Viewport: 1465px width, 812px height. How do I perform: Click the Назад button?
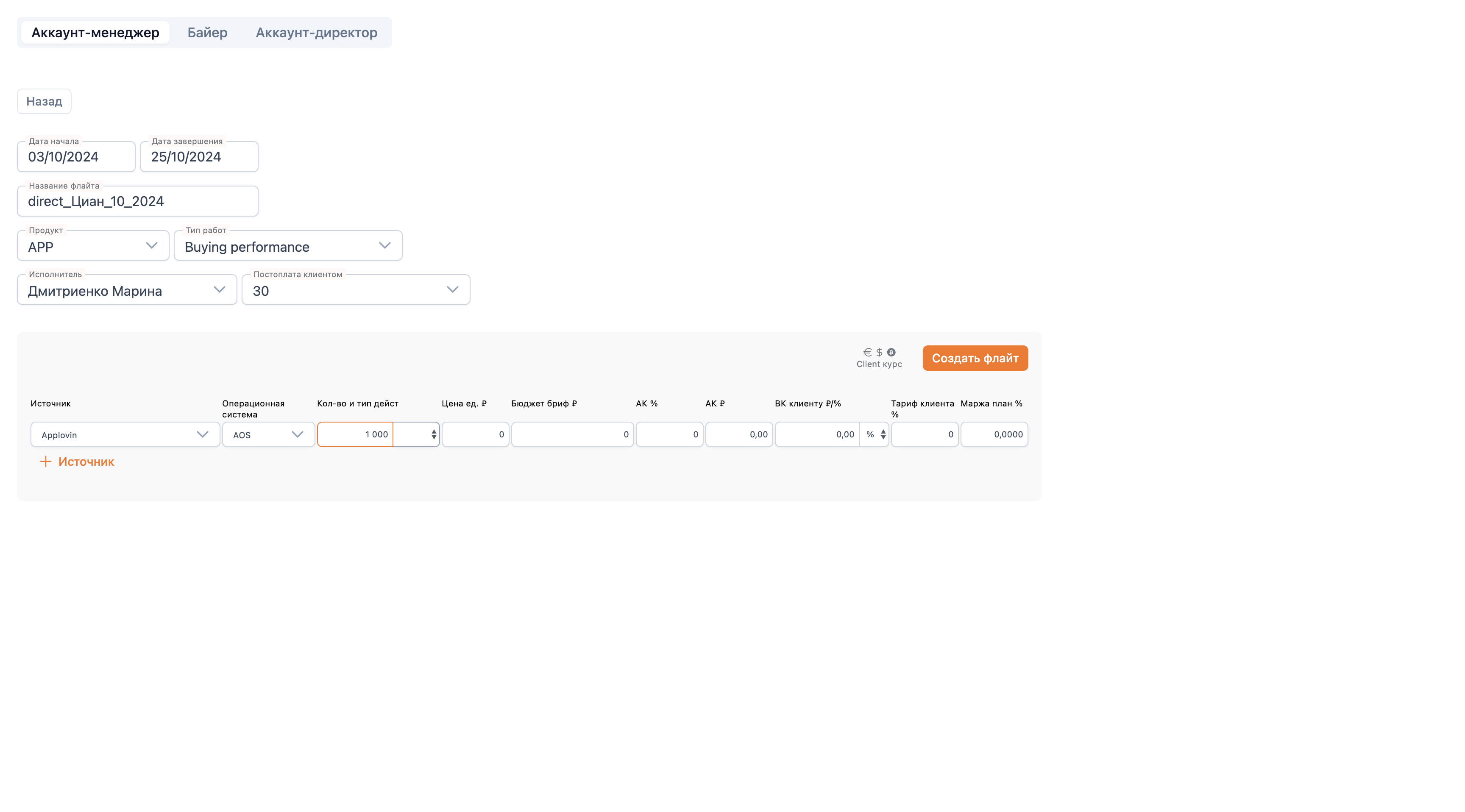tap(45, 101)
